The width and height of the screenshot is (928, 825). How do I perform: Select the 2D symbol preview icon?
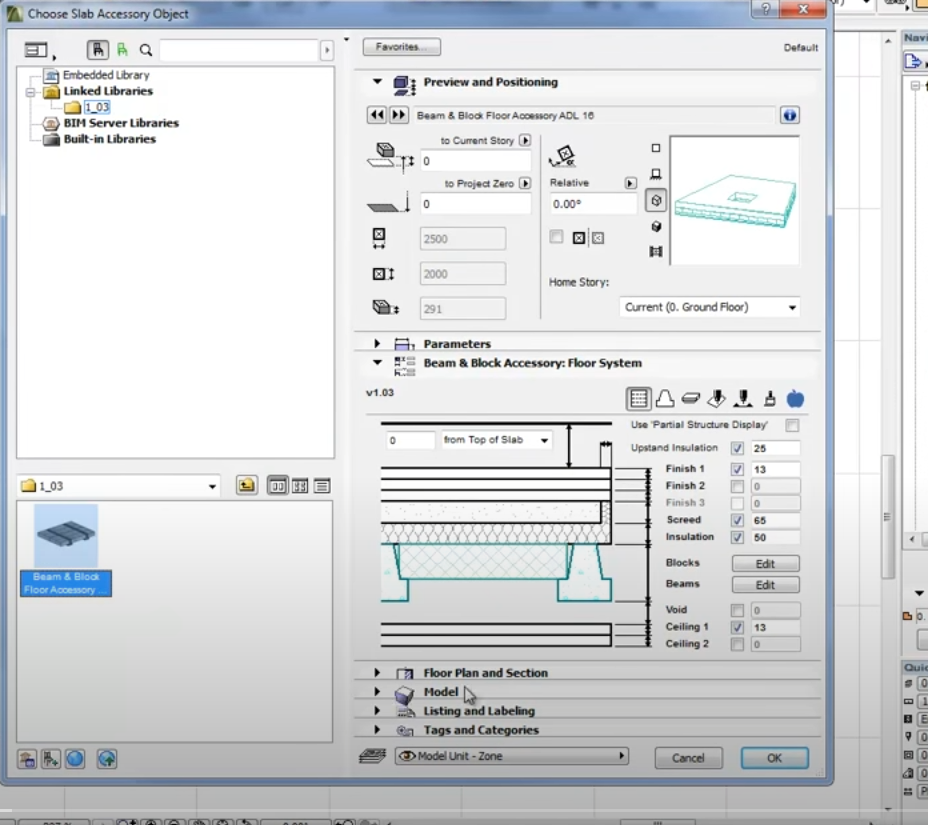tap(656, 148)
